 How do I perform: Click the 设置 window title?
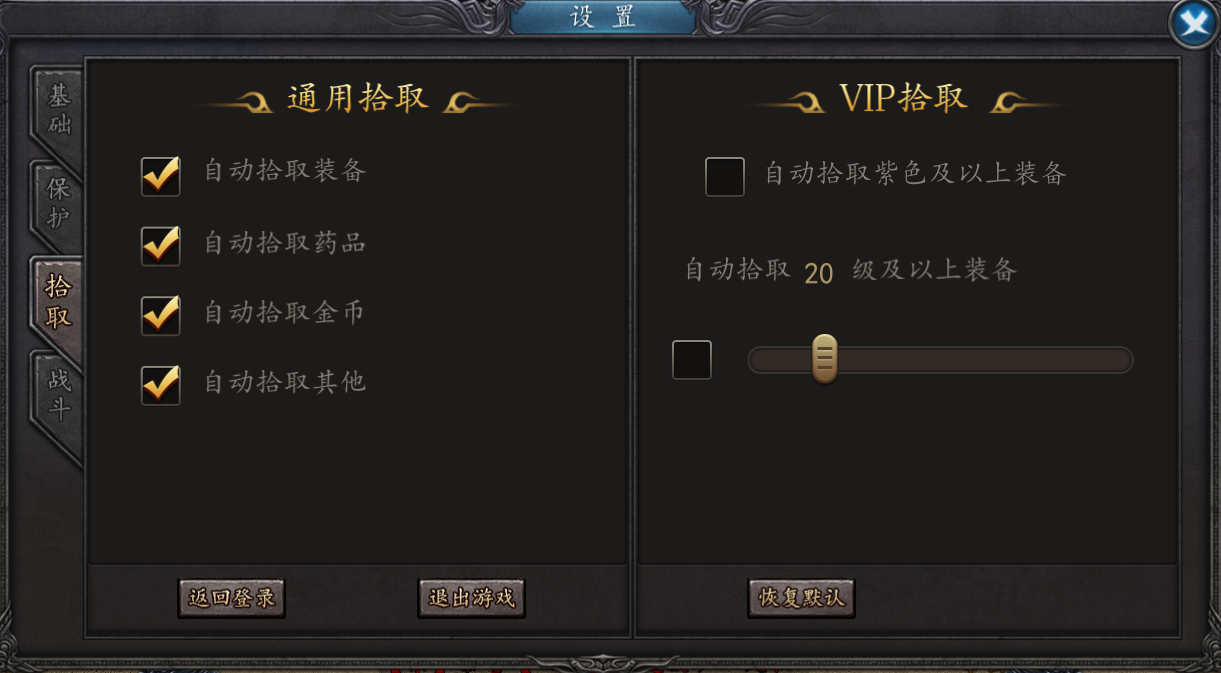point(603,17)
